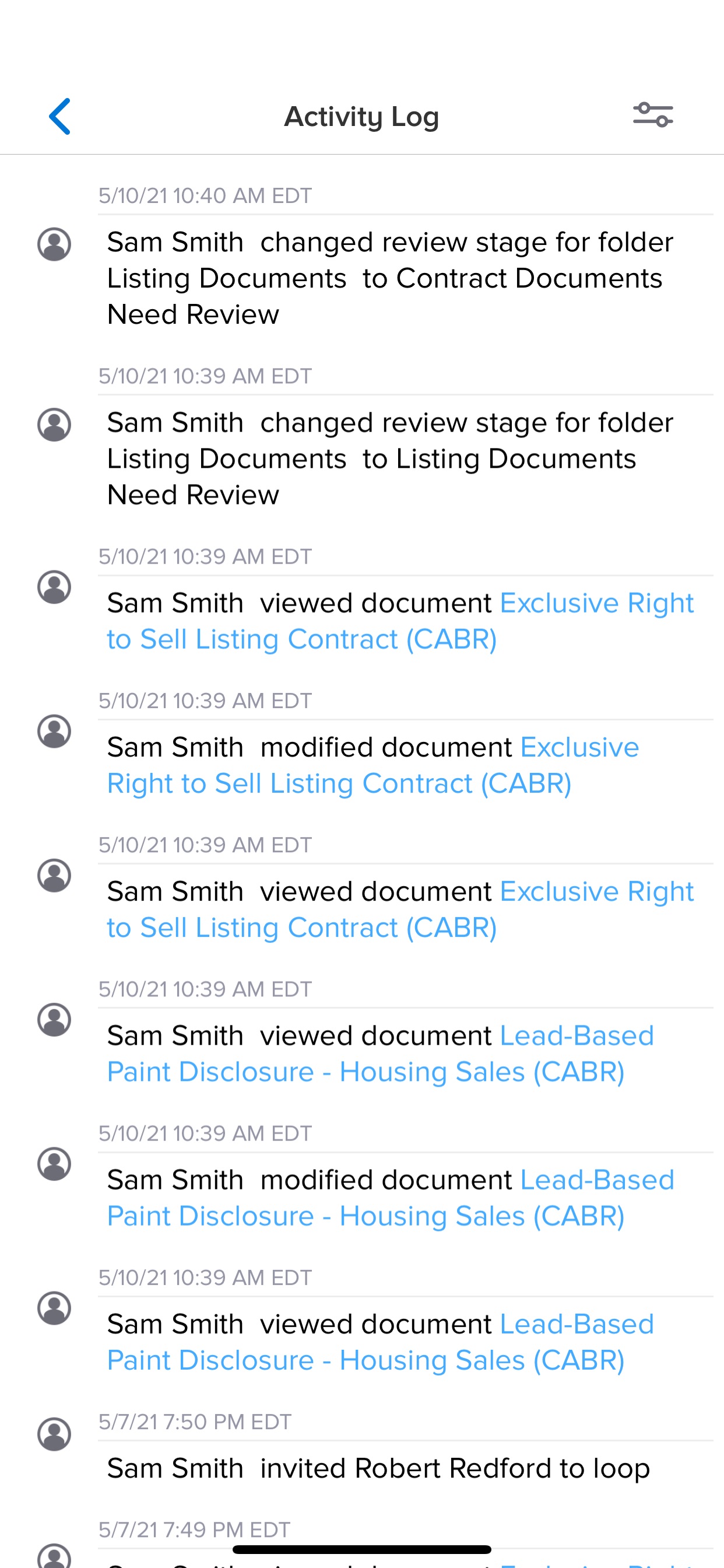Click the avatar for the last viewed Lead-Based Paint entry
This screenshot has width=724, height=1568.
point(54,1308)
